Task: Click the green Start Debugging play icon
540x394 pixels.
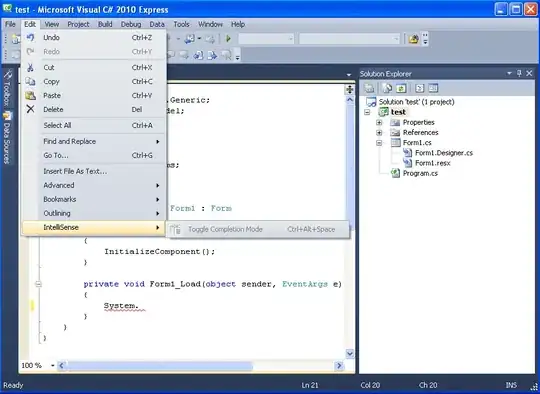Action: coord(228,39)
